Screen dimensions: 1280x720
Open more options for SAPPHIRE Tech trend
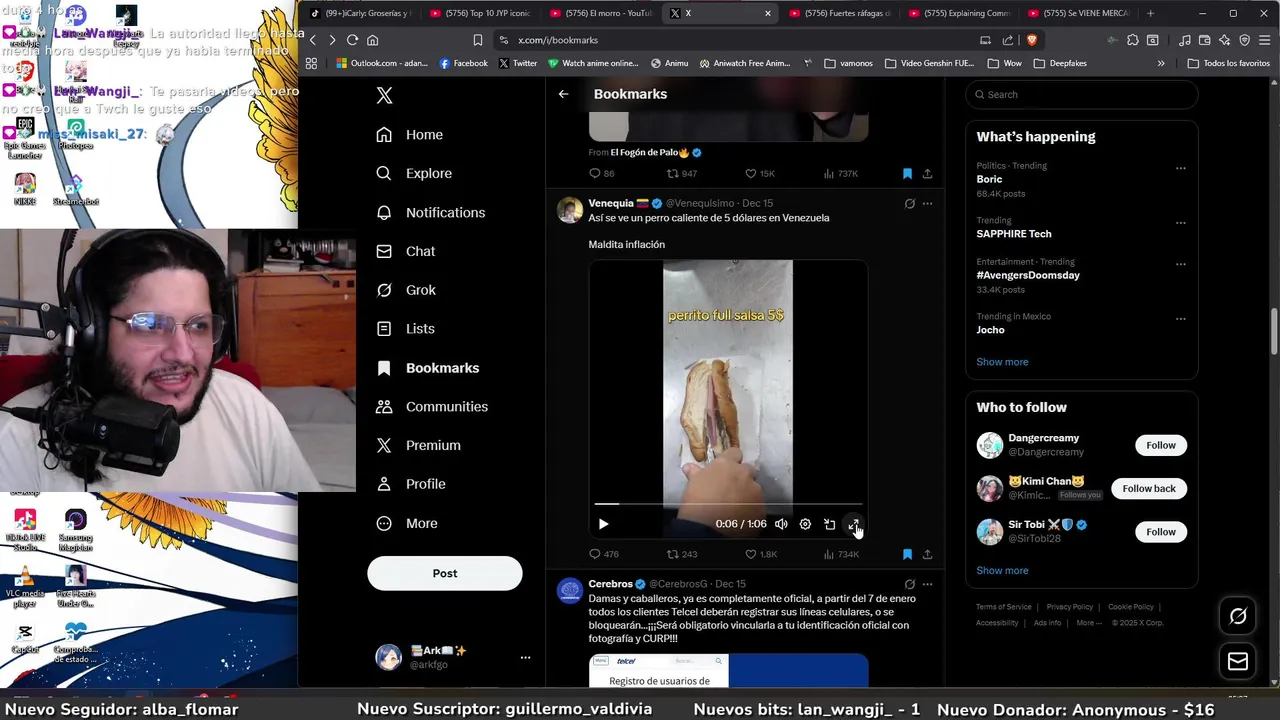click(x=1181, y=222)
